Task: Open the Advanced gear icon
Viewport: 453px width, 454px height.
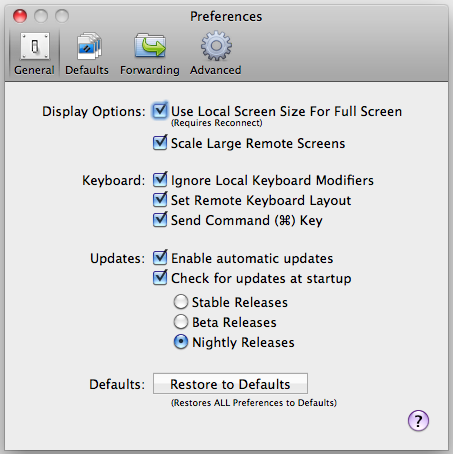Action: click(x=216, y=46)
